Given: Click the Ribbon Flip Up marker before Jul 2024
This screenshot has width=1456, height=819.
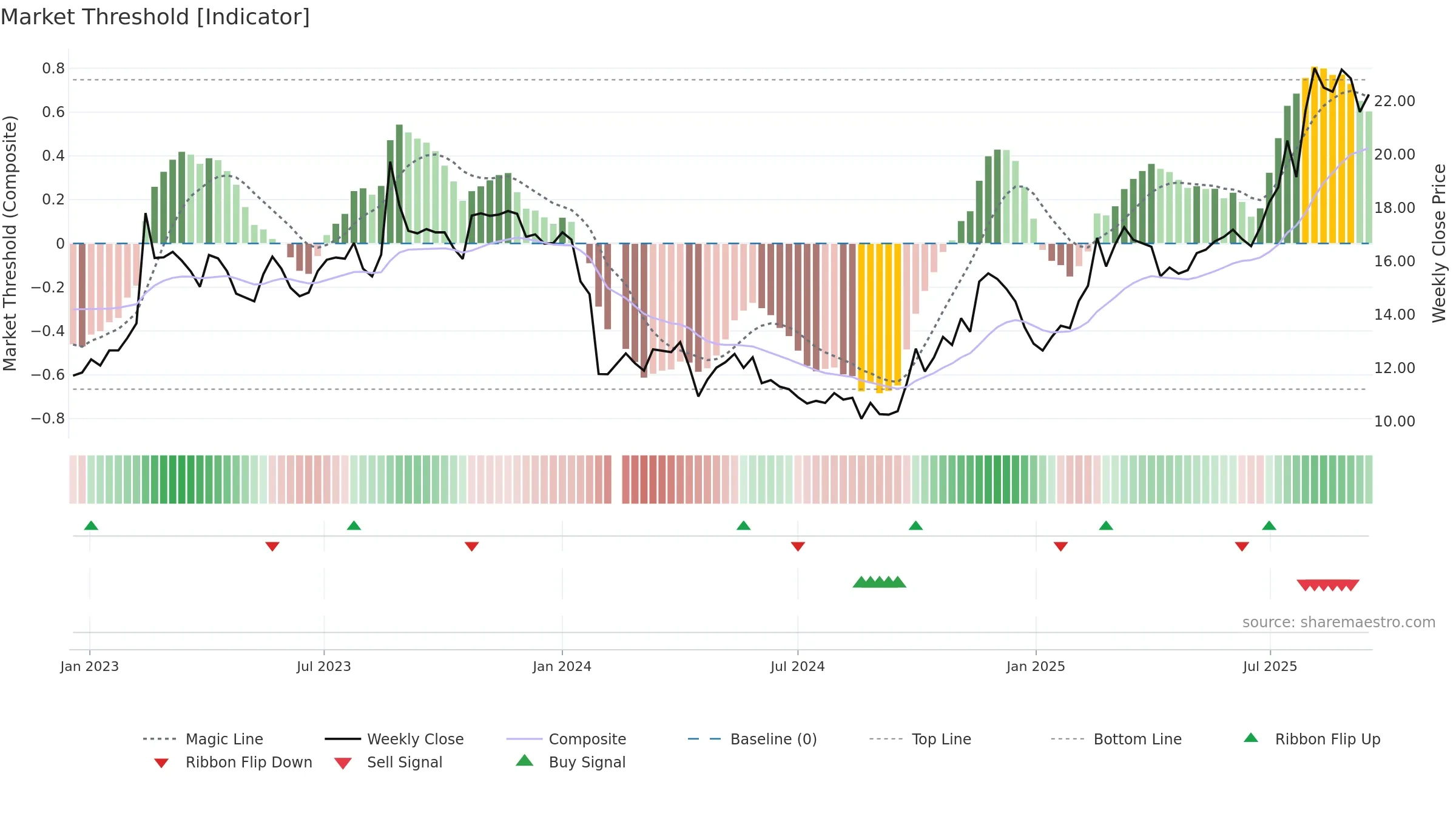Looking at the screenshot, I should pos(743,525).
